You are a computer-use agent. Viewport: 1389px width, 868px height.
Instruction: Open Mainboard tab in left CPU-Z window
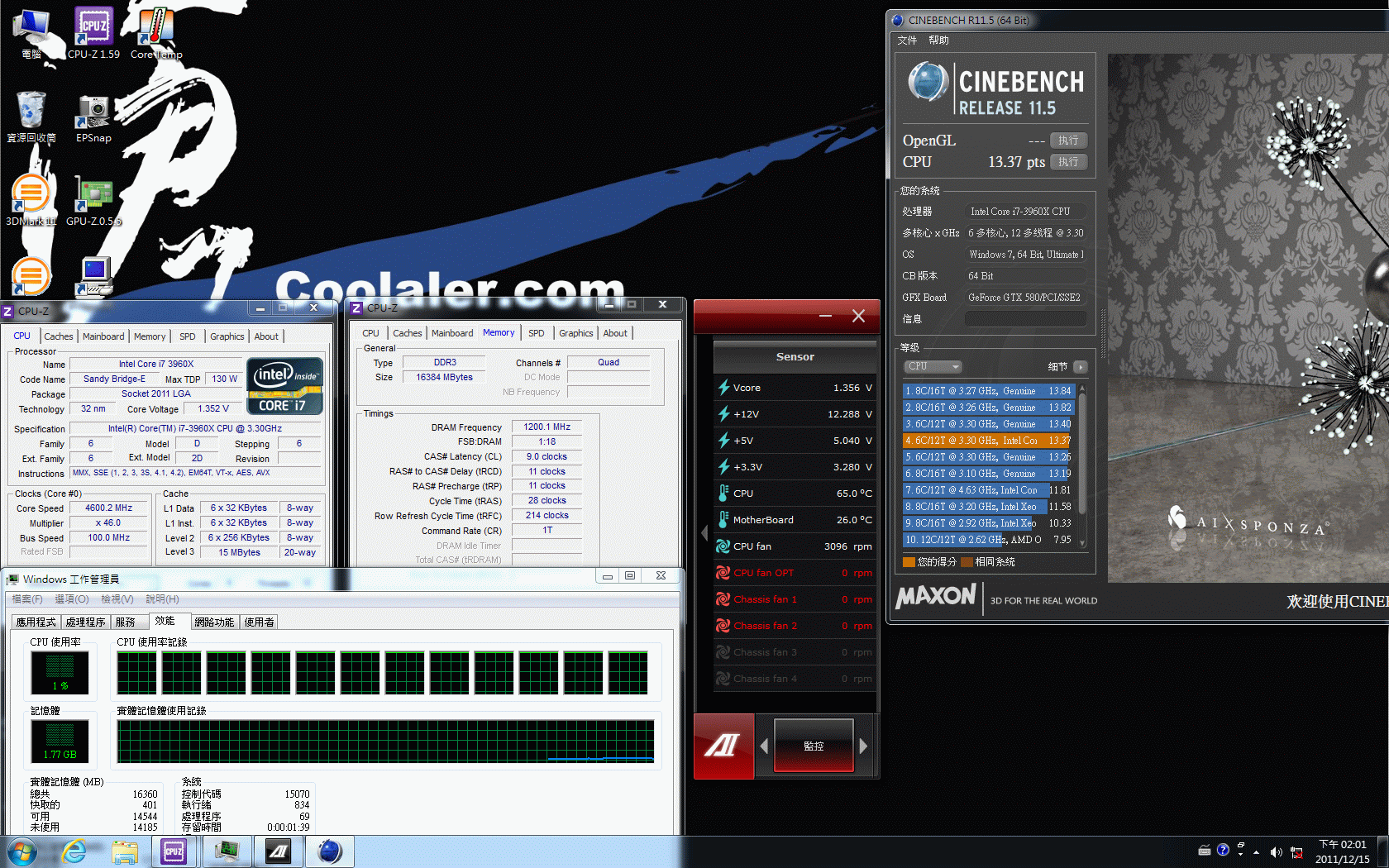103,336
